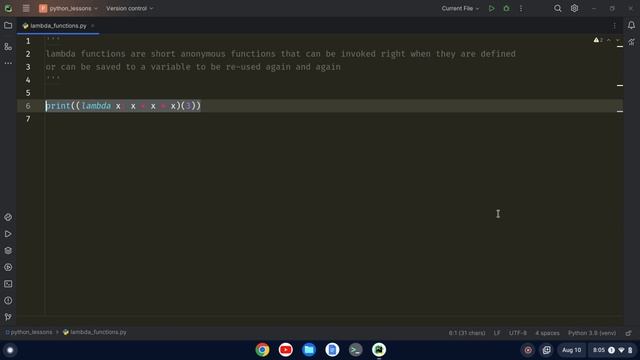Click the comment text on line 2
The width and height of the screenshot is (640, 360).
click(x=280, y=54)
